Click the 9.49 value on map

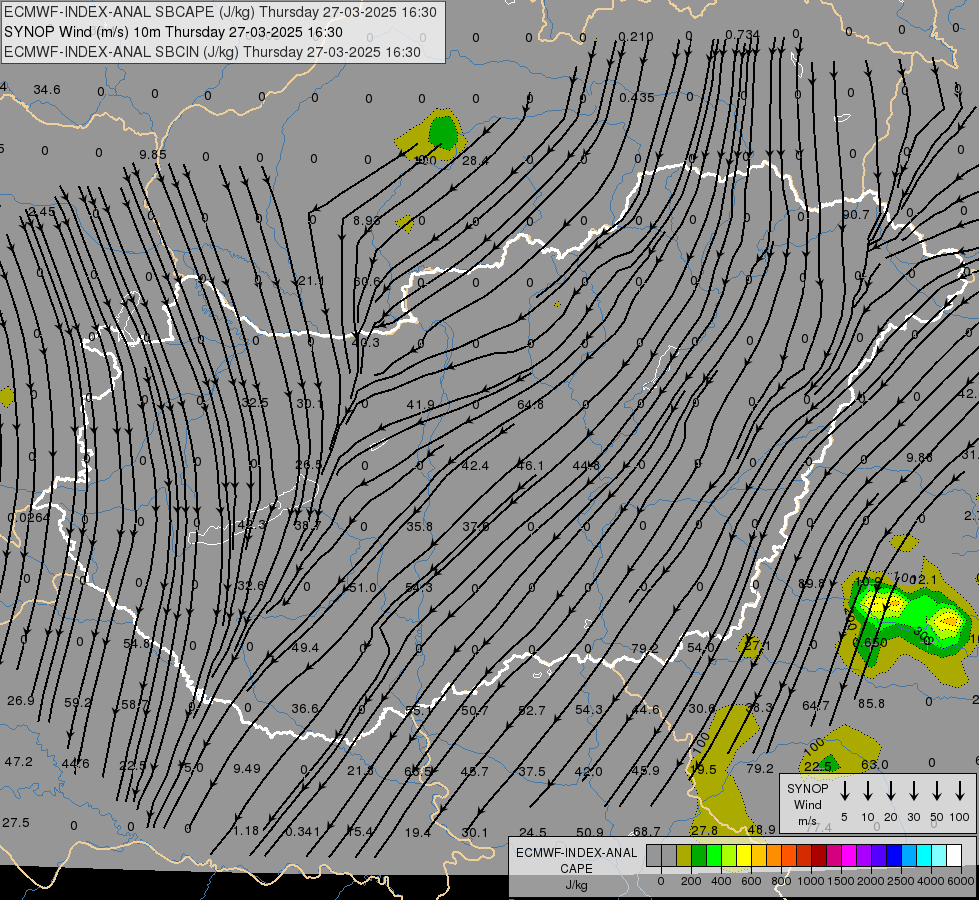point(247,769)
